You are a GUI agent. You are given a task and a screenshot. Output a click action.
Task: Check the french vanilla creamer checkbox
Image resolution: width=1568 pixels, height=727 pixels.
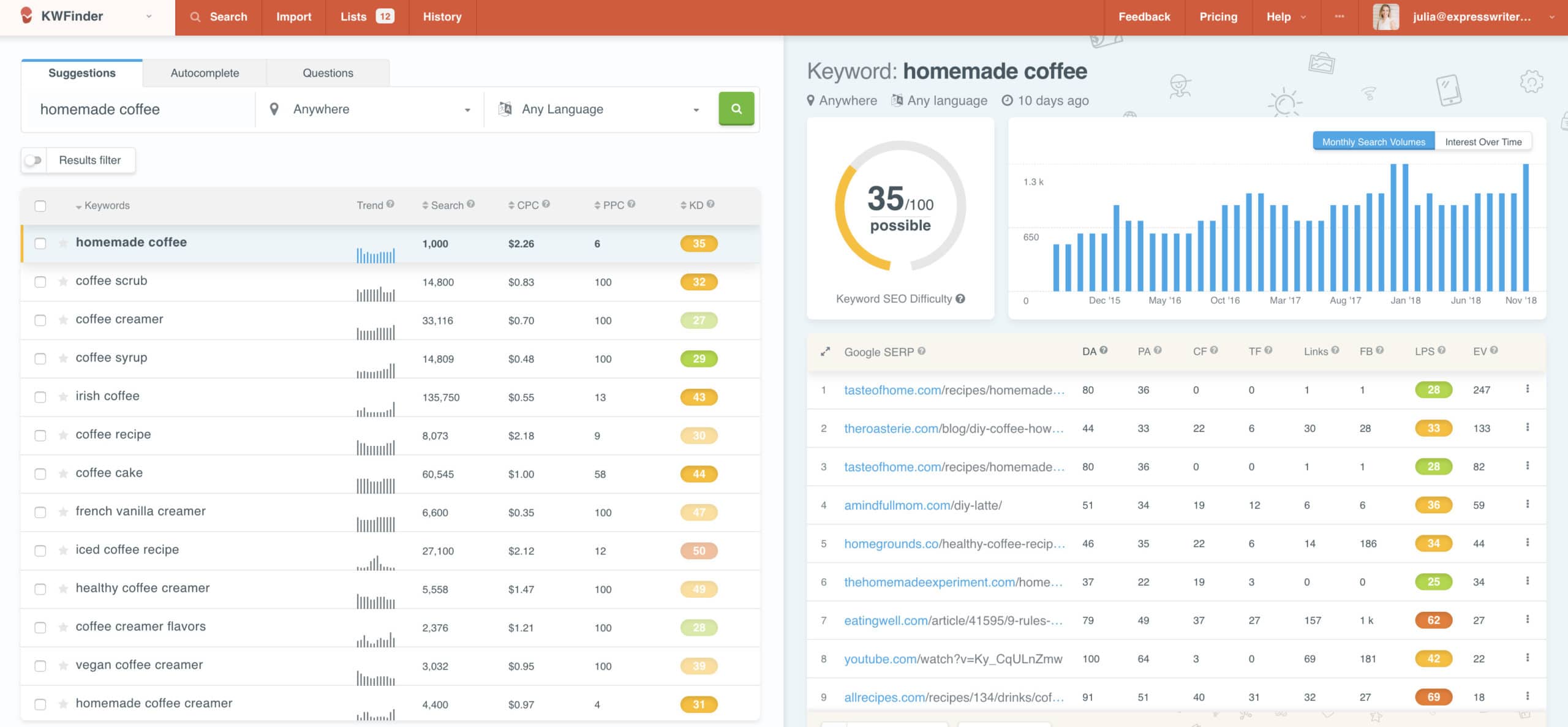click(x=40, y=512)
